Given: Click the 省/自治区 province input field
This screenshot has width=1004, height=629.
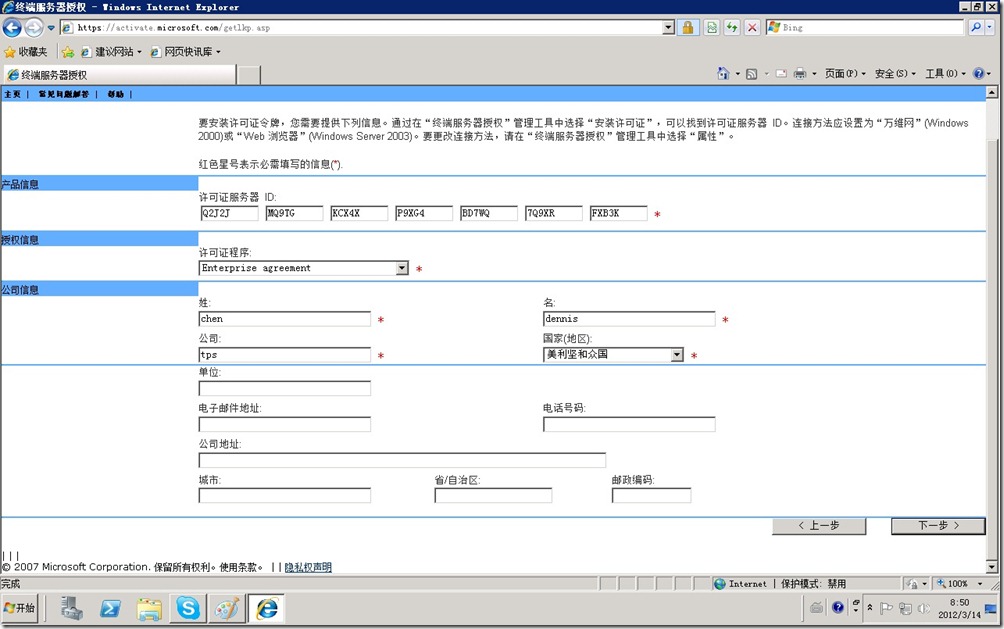Looking at the screenshot, I should pos(493,496).
